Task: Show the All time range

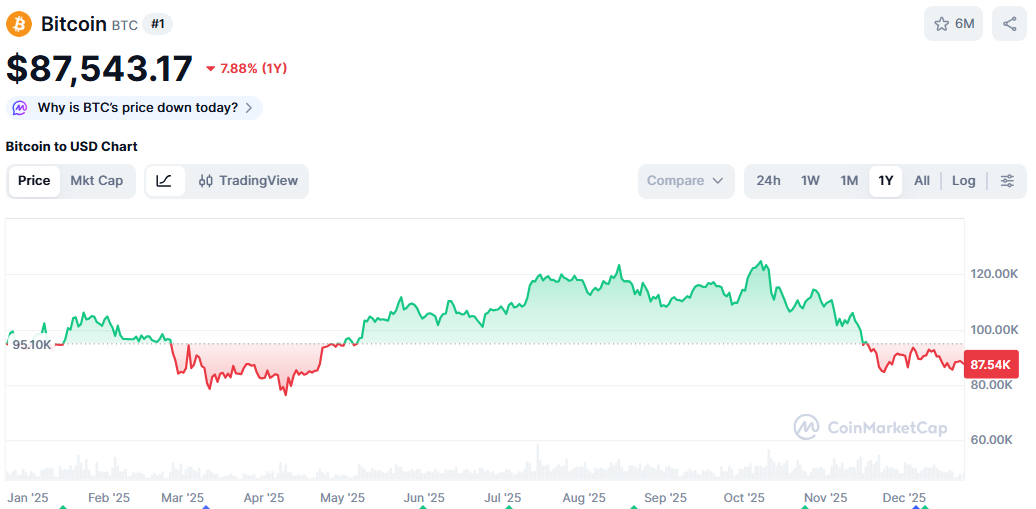Action: 921,181
